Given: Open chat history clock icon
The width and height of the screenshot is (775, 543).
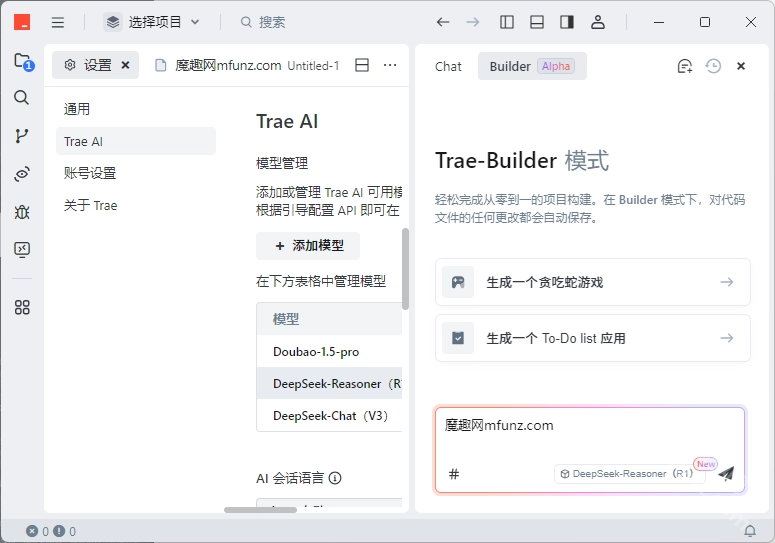Looking at the screenshot, I should (x=713, y=66).
